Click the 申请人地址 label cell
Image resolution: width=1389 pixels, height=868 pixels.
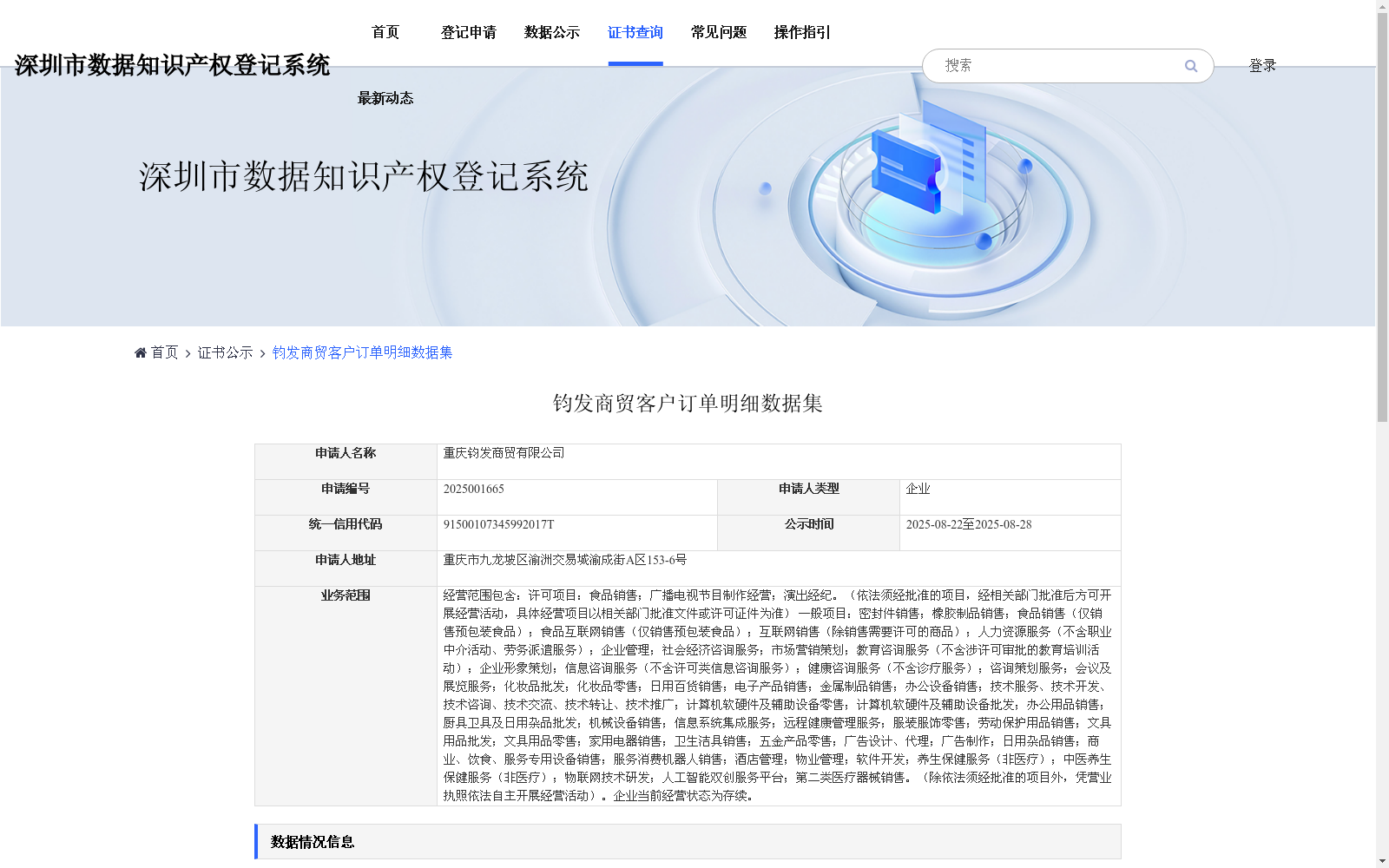click(346, 569)
